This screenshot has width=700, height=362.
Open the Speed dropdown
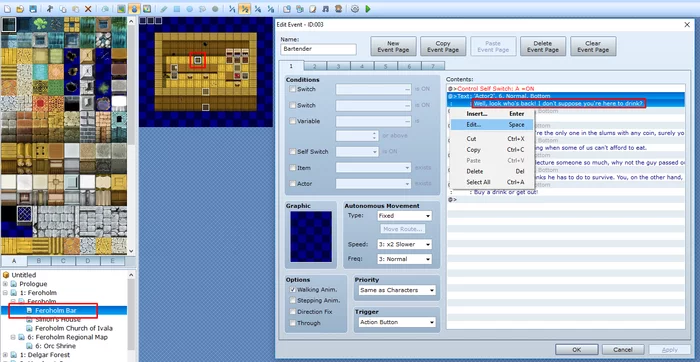404,245
